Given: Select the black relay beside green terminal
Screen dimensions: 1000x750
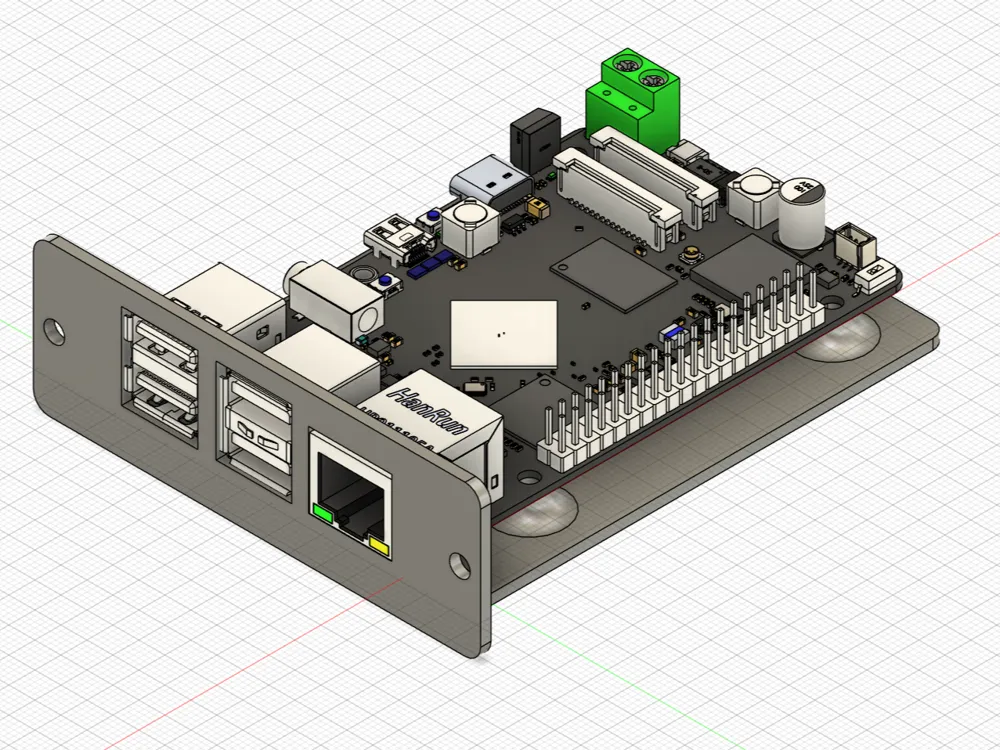Looking at the screenshot, I should click(x=534, y=142).
